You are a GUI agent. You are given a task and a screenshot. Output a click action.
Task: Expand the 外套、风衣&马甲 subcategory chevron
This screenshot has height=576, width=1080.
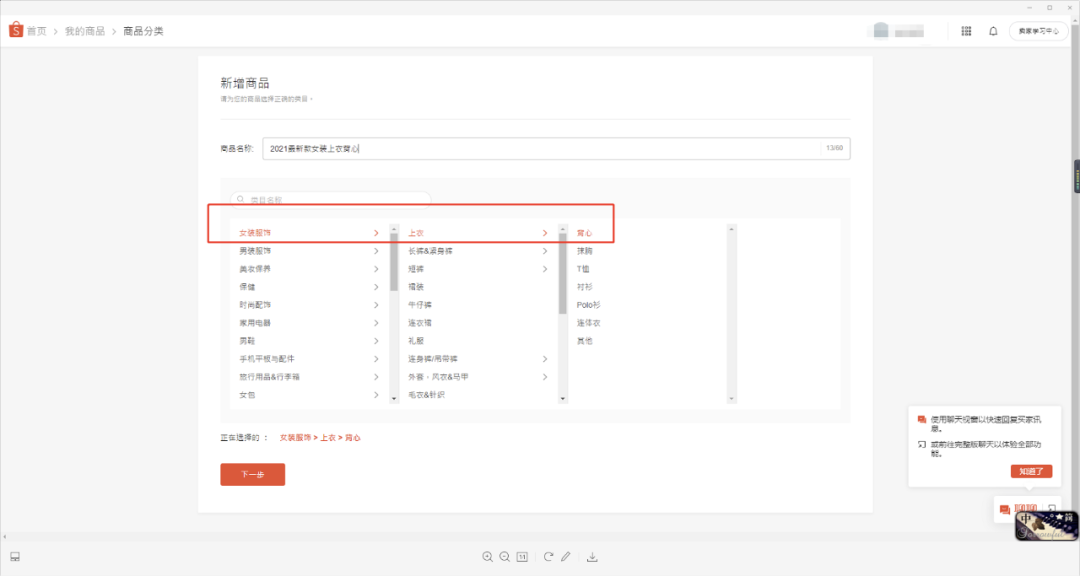[x=545, y=377]
